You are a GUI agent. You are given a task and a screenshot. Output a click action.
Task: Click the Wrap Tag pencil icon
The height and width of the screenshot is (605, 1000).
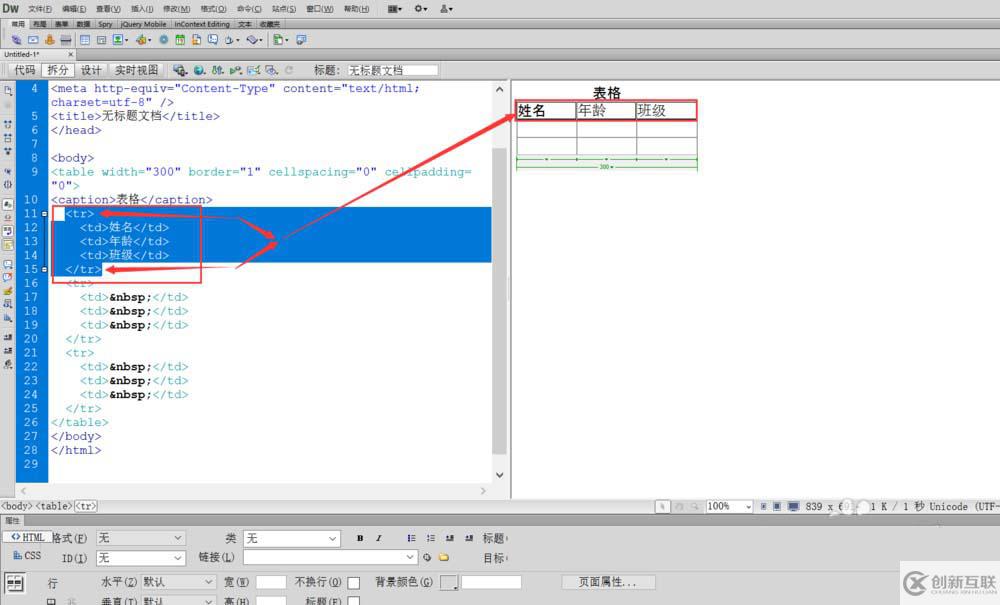[x=8, y=291]
